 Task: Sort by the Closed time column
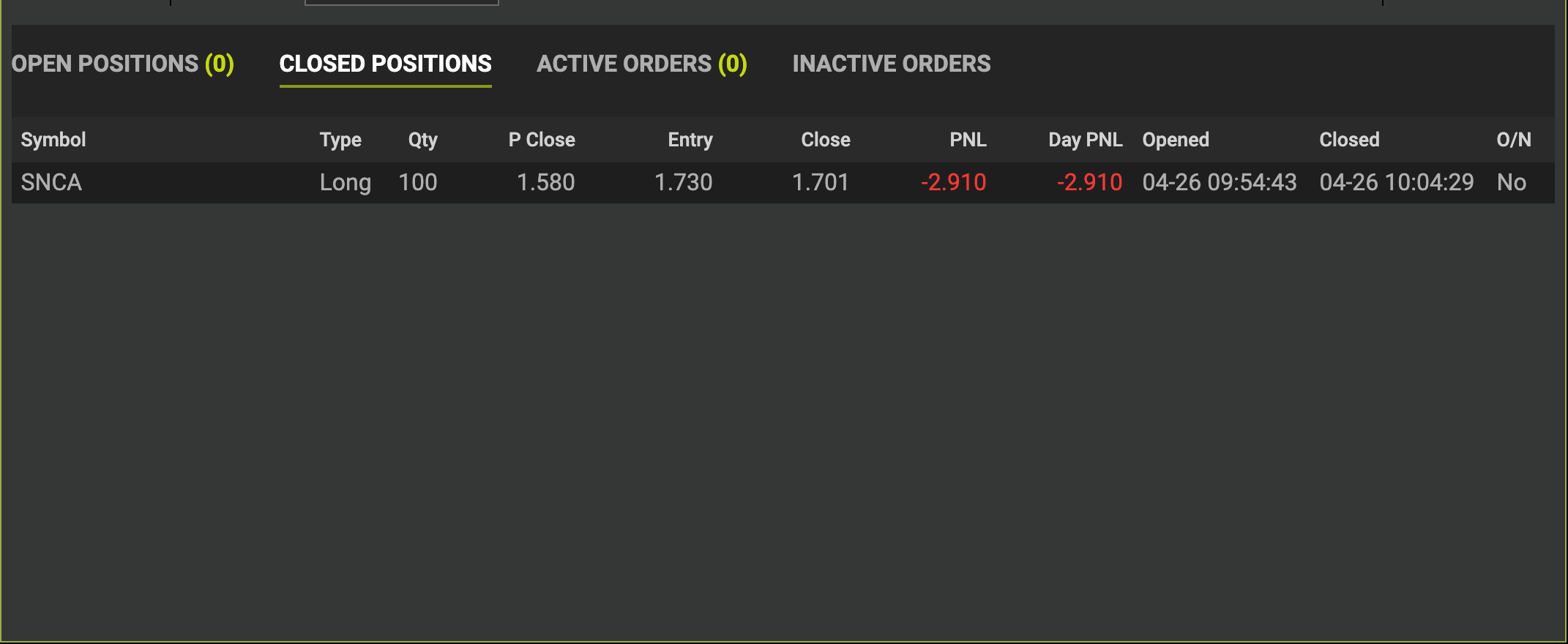[x=1349, y=140]
